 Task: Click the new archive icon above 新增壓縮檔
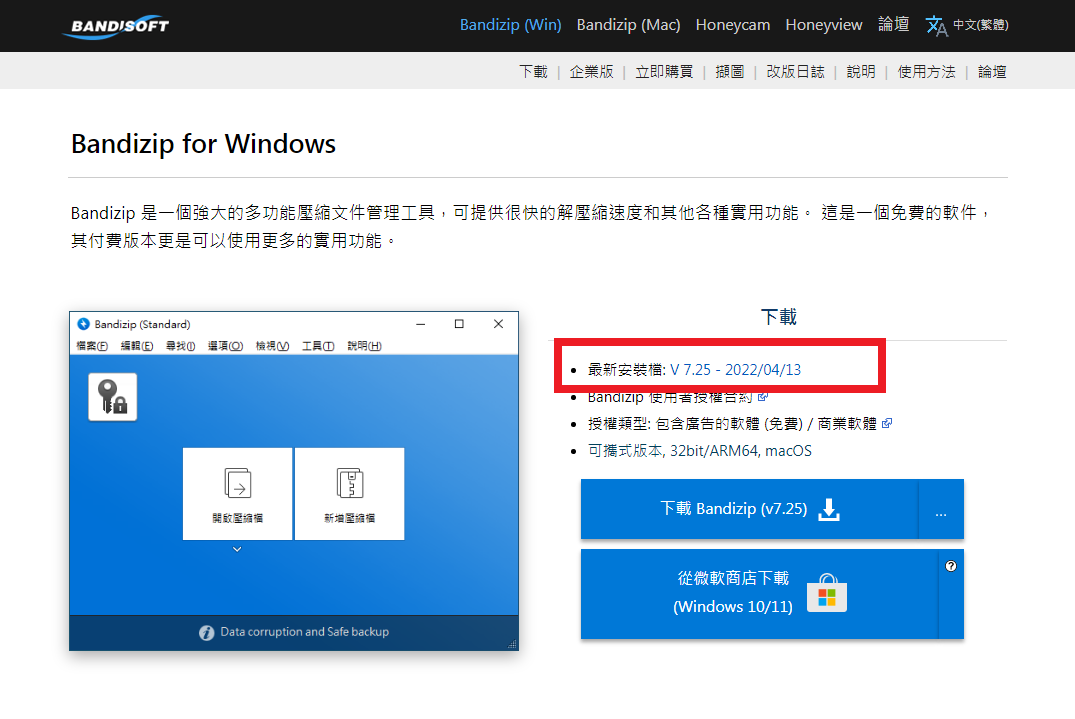tap(350, 483)
